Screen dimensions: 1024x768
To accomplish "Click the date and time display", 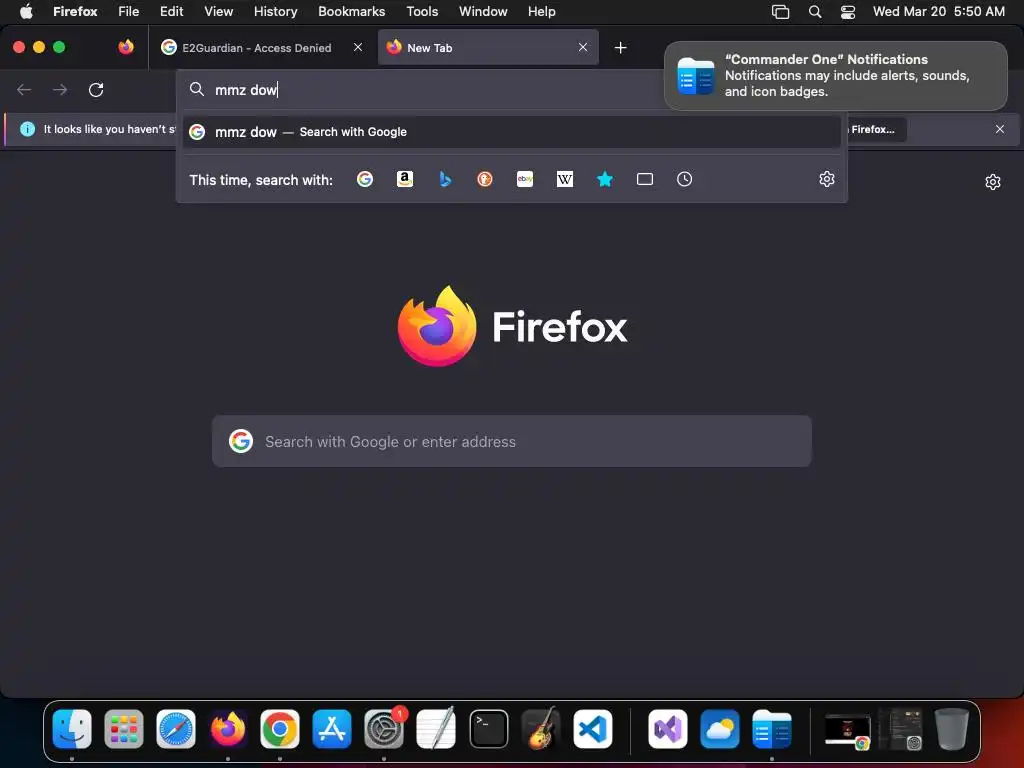I will tap(938, 11).
